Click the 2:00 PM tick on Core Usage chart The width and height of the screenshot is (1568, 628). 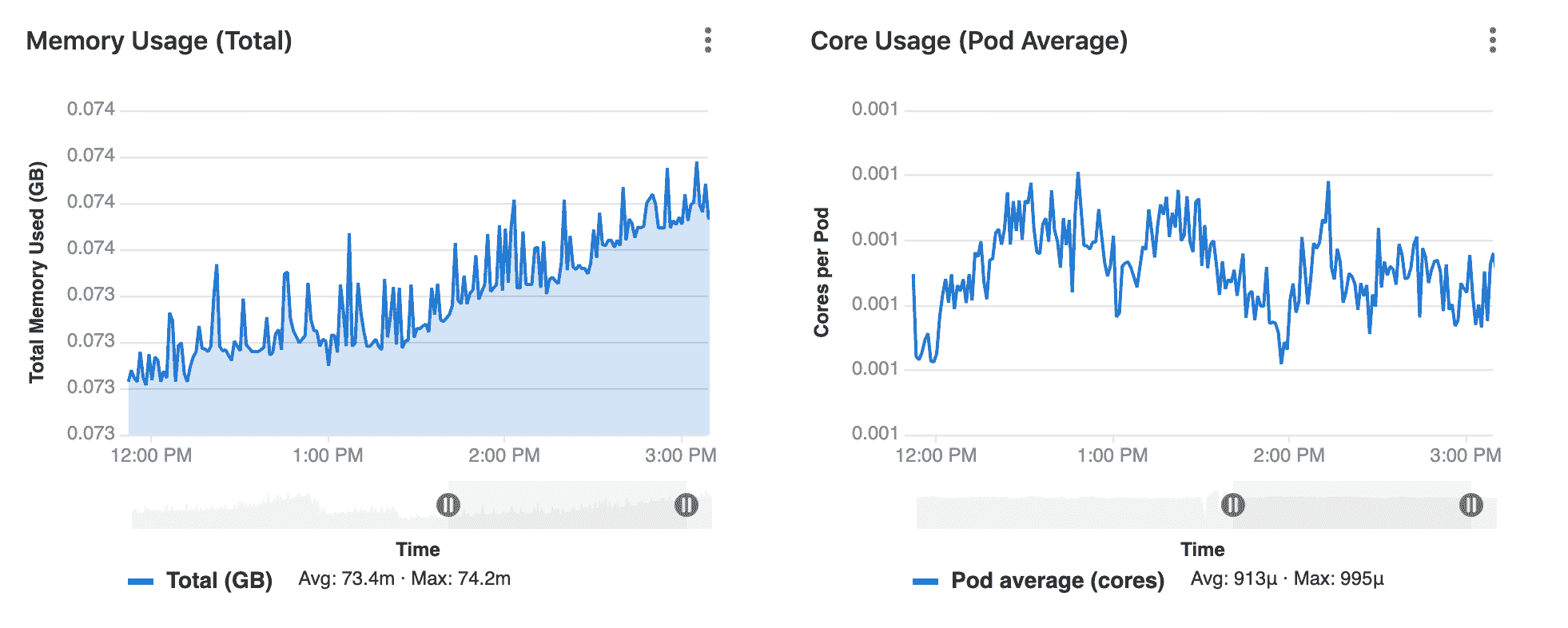(1288, 455)
